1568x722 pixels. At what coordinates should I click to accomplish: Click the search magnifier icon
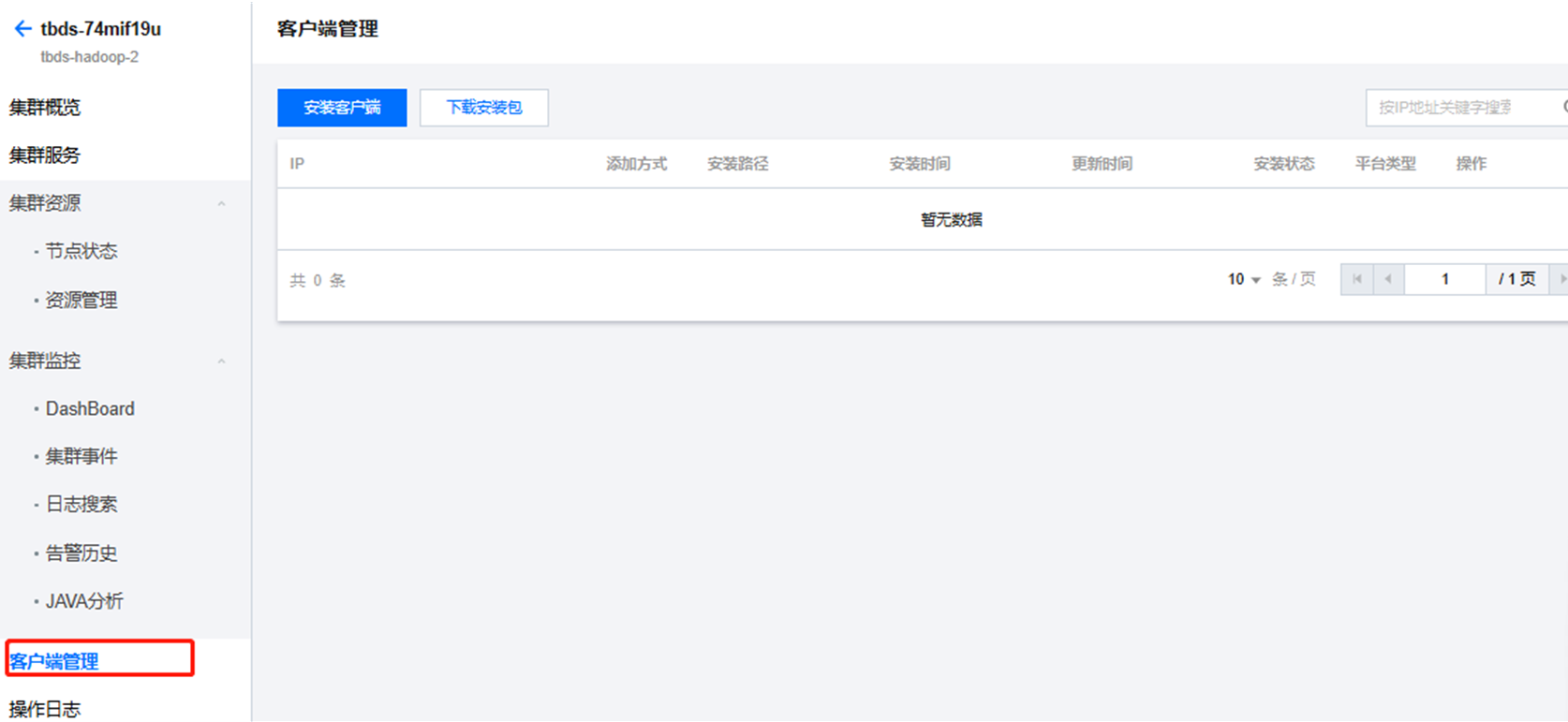[x=1564, y=108]
